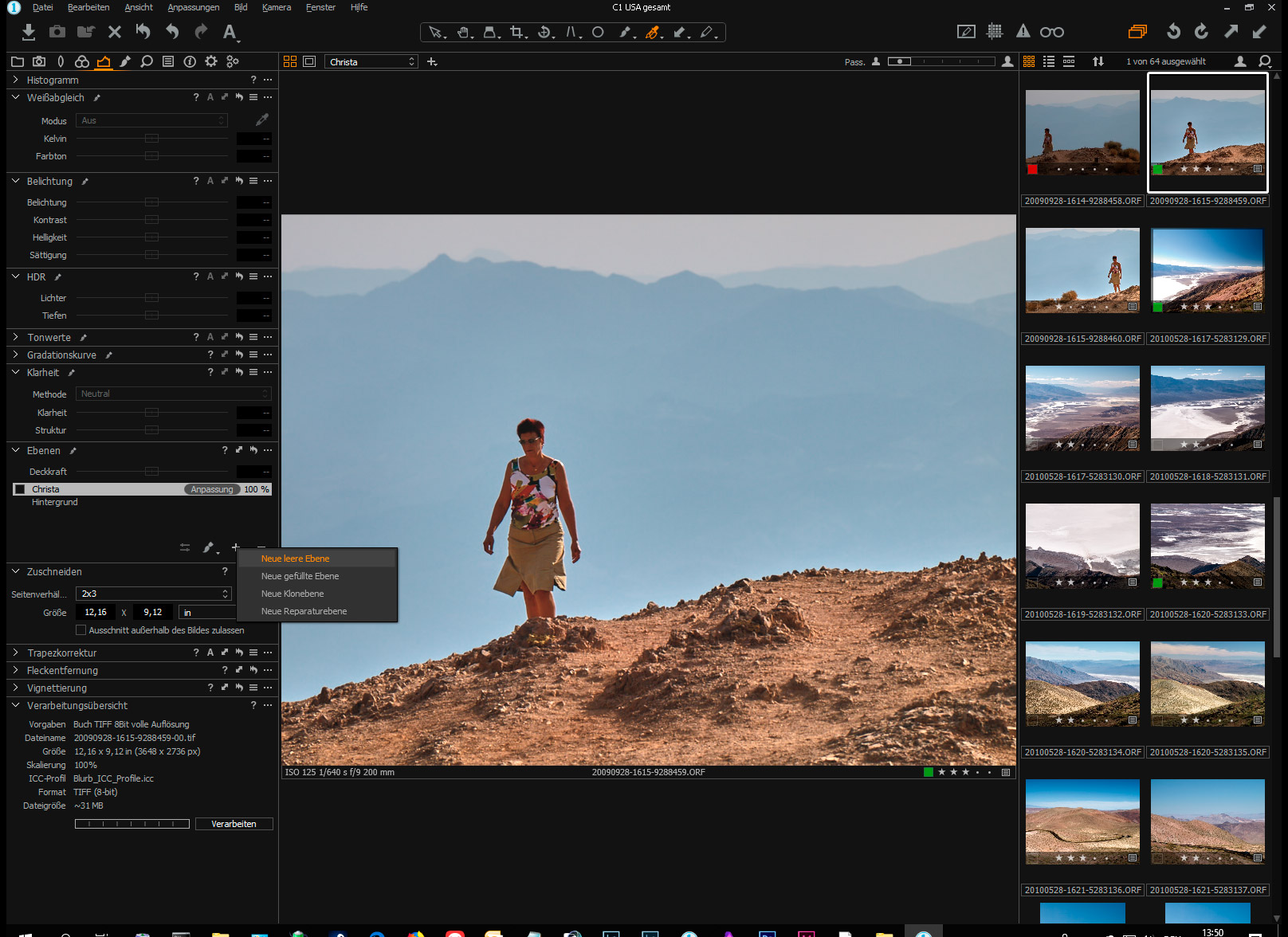This screenshot has width=1288, height=937.
Task: Open the Kamera menu
Action: pos(277,7)
